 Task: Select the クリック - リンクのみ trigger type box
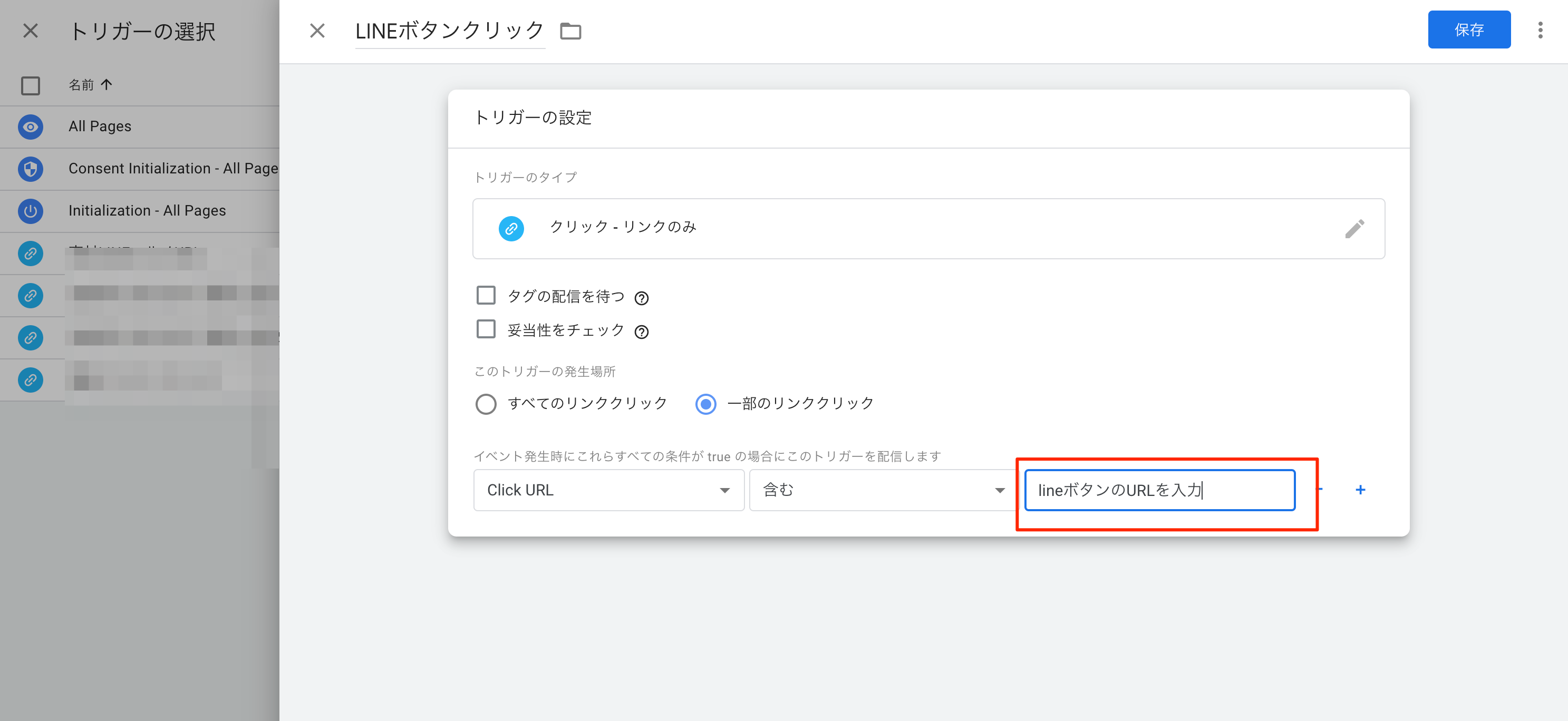(928, 229)
